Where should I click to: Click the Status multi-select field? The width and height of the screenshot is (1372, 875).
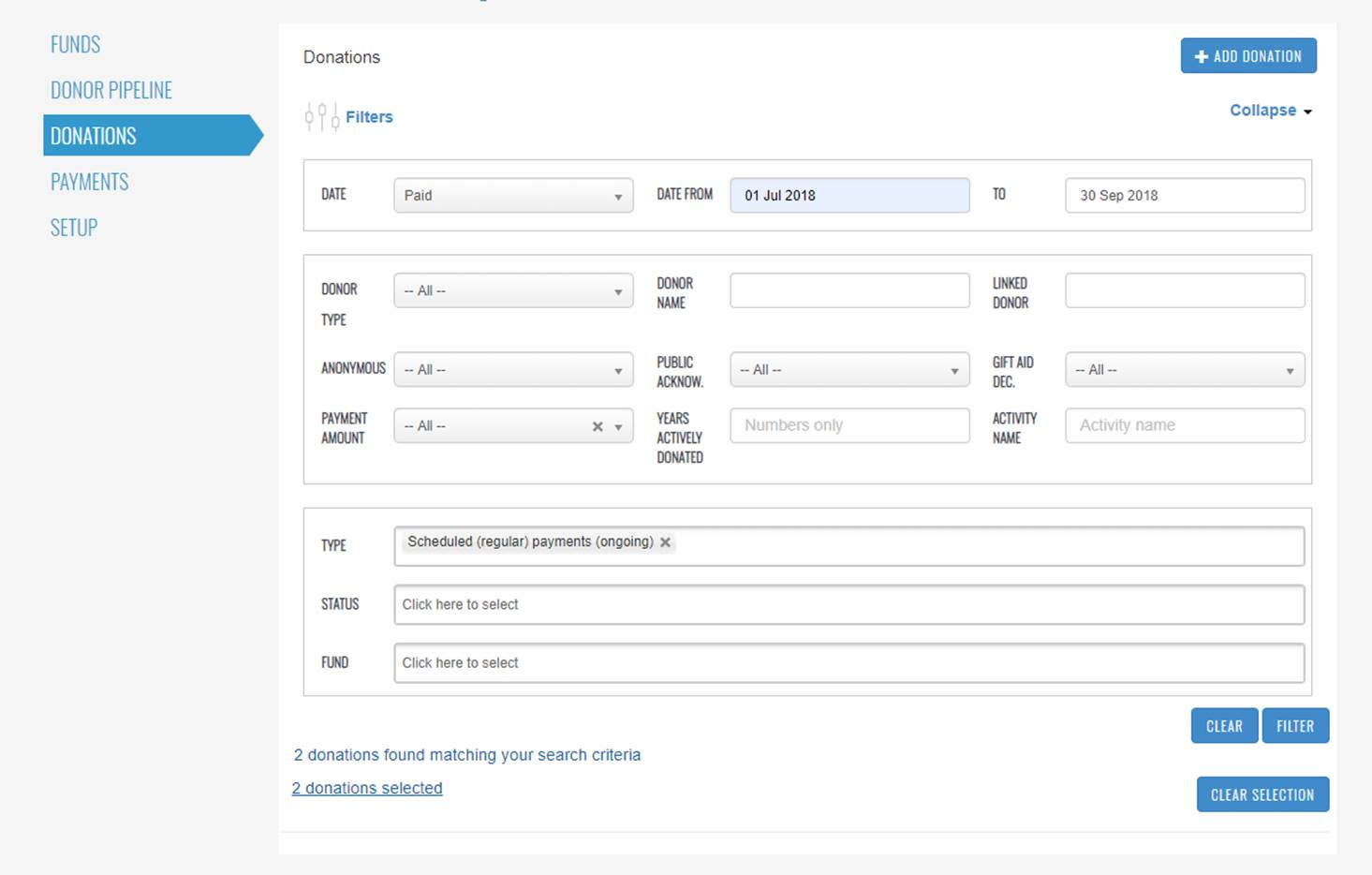pyautogui.click(x=848, y=604)
